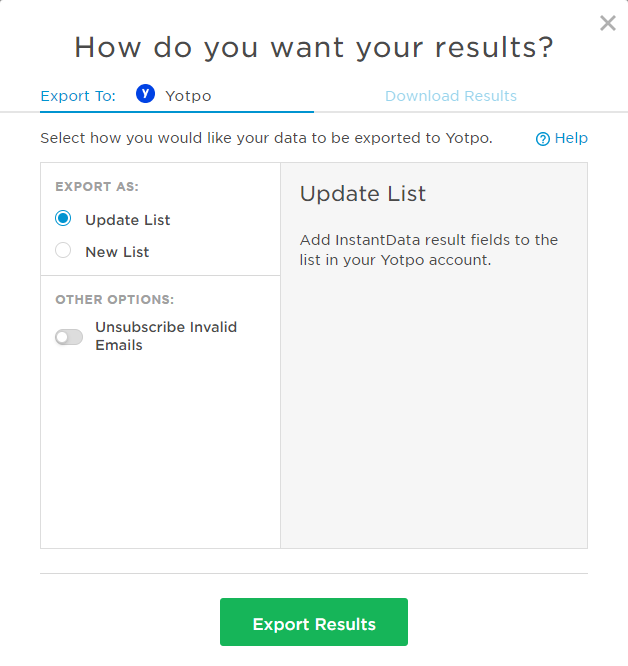The image size is (628, 666).
Task: Close the export results dialog
Action: click(x=608, y=23)
